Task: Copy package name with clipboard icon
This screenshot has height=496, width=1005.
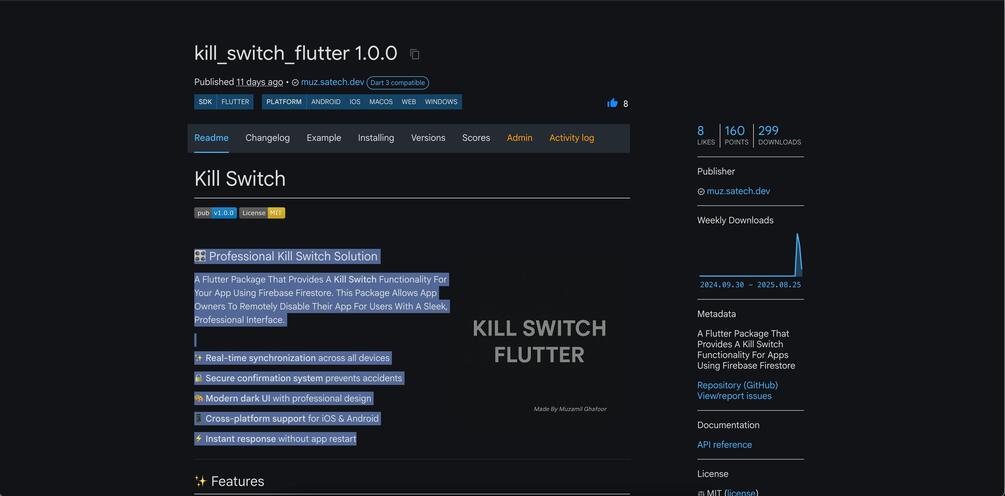Action: 415,54
